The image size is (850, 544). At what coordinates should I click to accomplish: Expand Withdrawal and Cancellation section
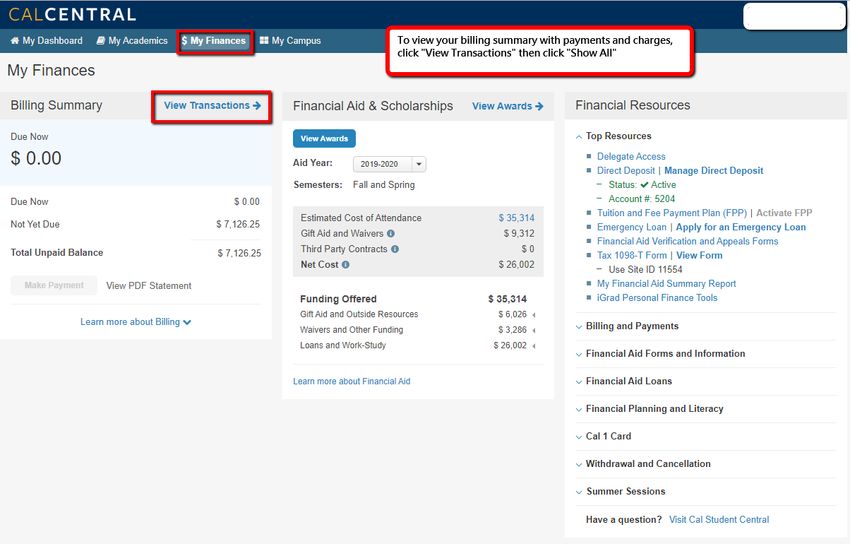[642, 464]
